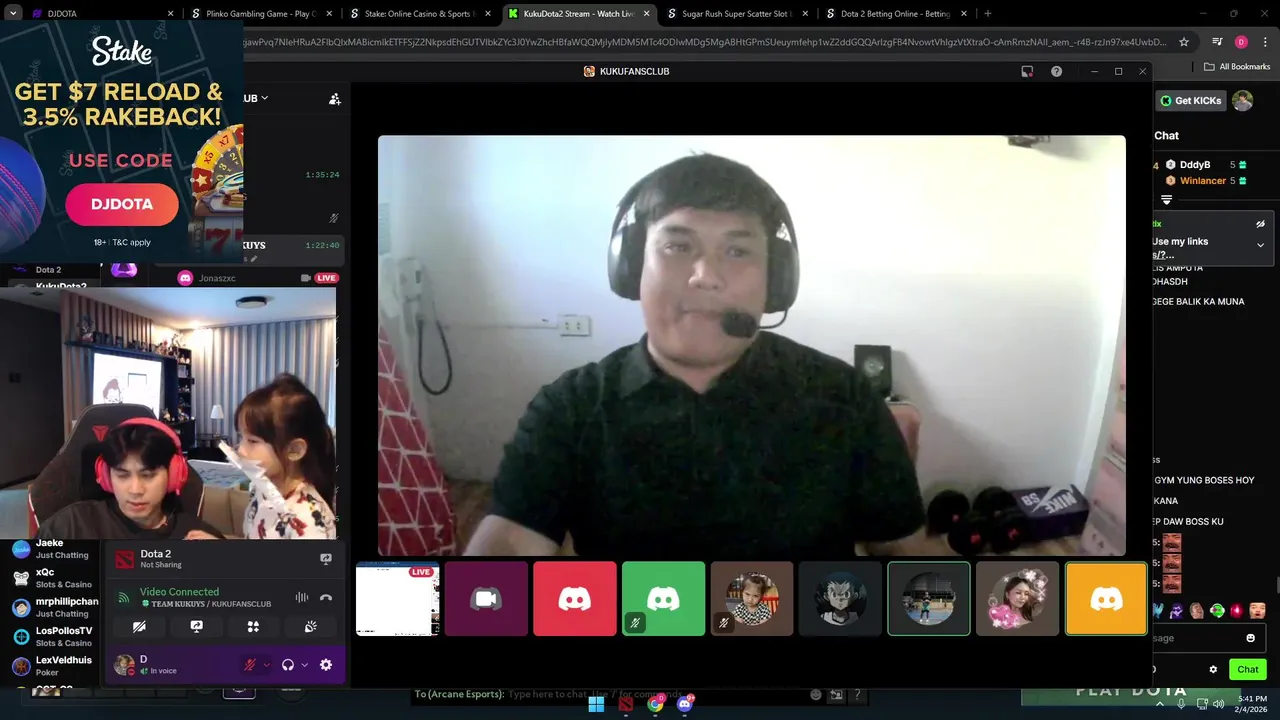Open the Kick user profile avatar
The width and height of the screenshot is (1280, 720).
1242,101
